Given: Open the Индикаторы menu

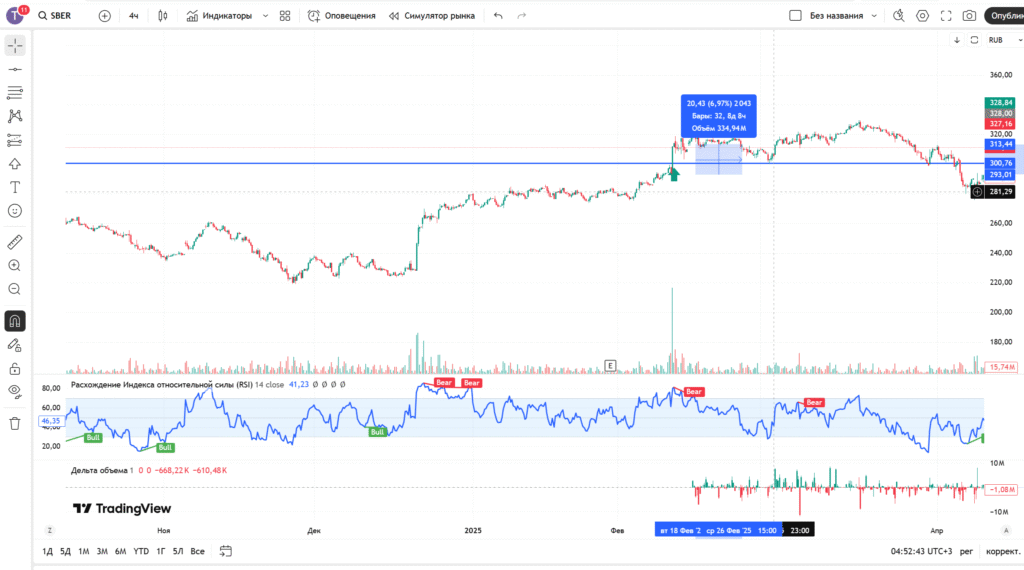Looking at the screenshot, I should [x=219, y=16].
